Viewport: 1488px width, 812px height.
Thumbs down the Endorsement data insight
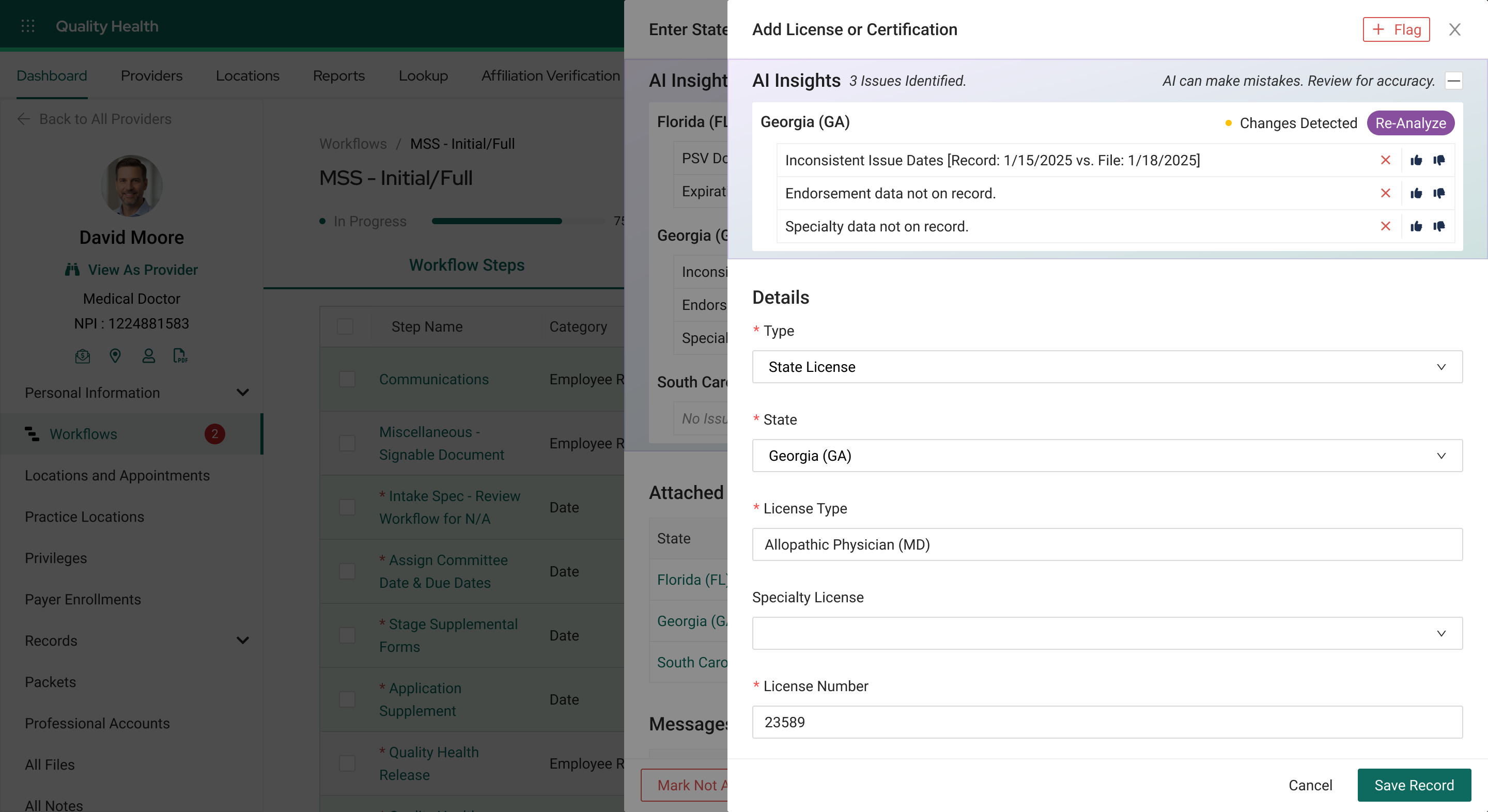tap(1439, 193)
